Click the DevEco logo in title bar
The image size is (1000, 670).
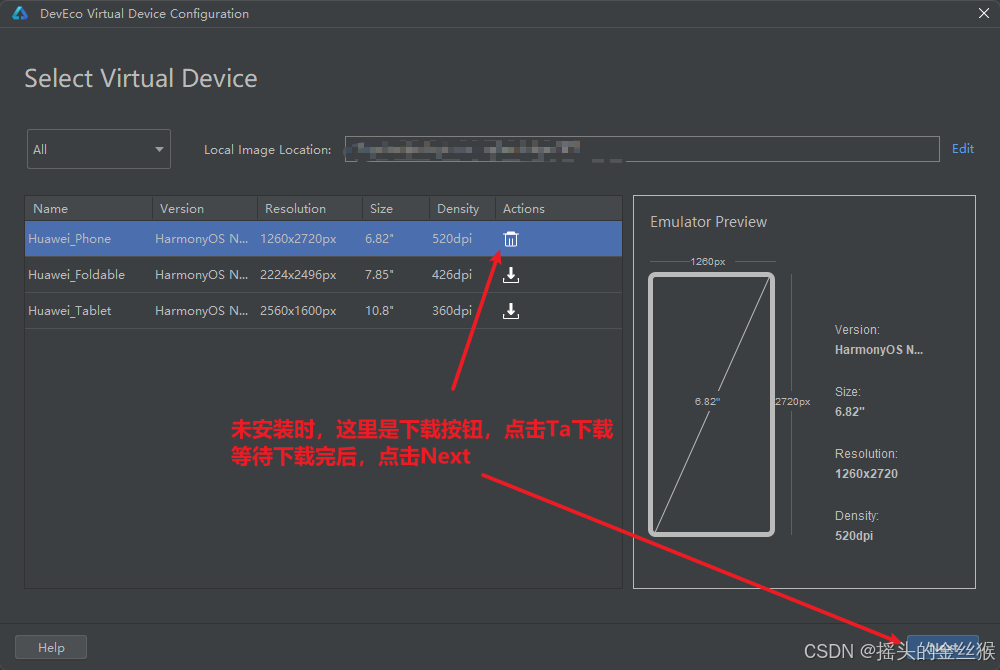[20, 13]
